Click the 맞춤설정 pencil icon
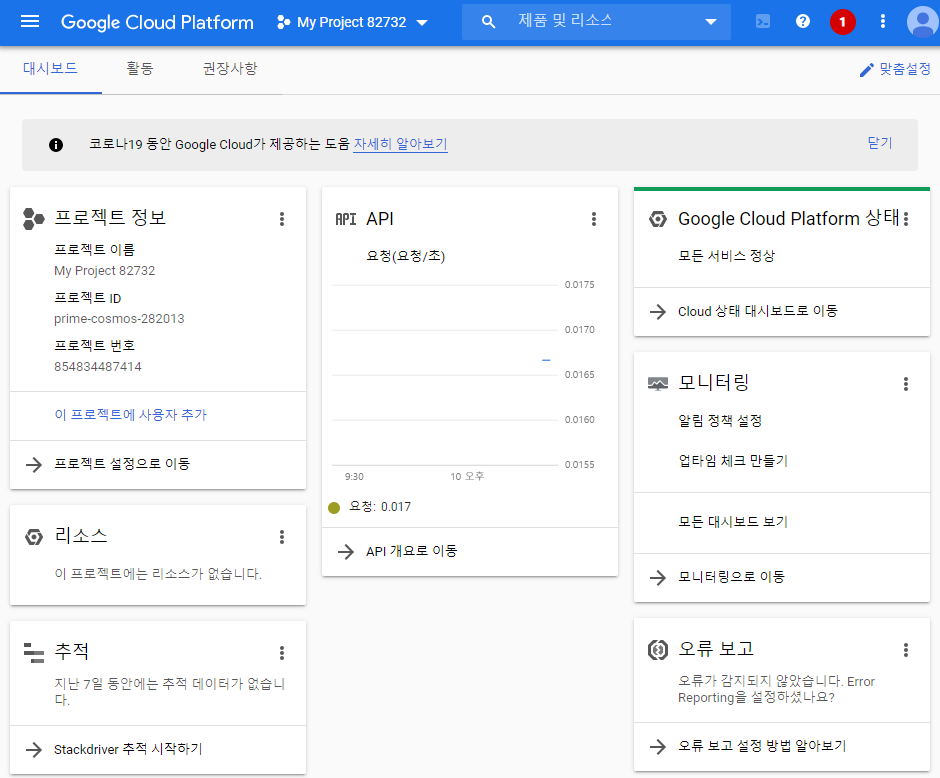Screen dimensions: 940x778 (866, 70)
